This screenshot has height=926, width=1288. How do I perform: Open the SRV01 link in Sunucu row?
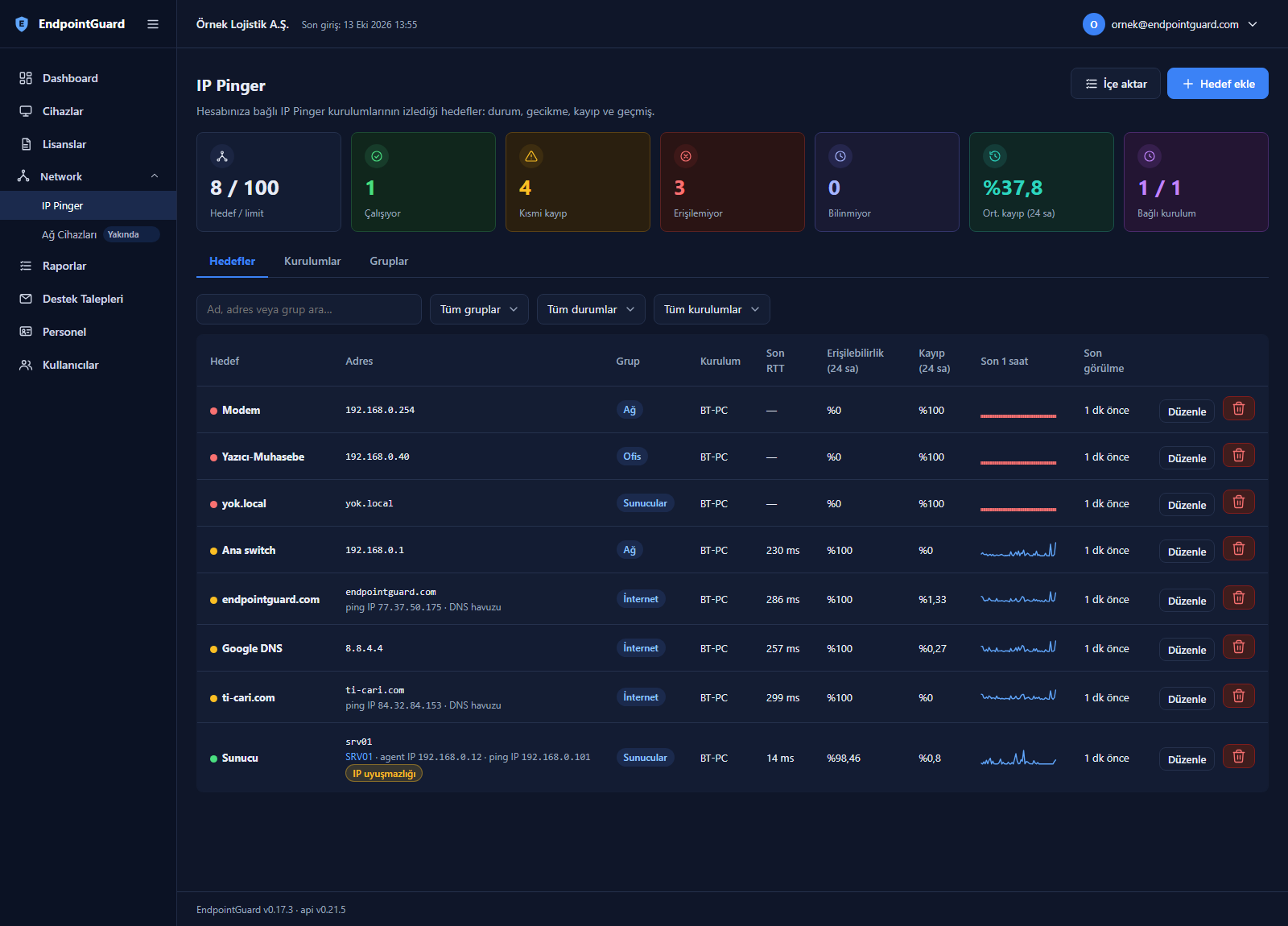point(359,757)
